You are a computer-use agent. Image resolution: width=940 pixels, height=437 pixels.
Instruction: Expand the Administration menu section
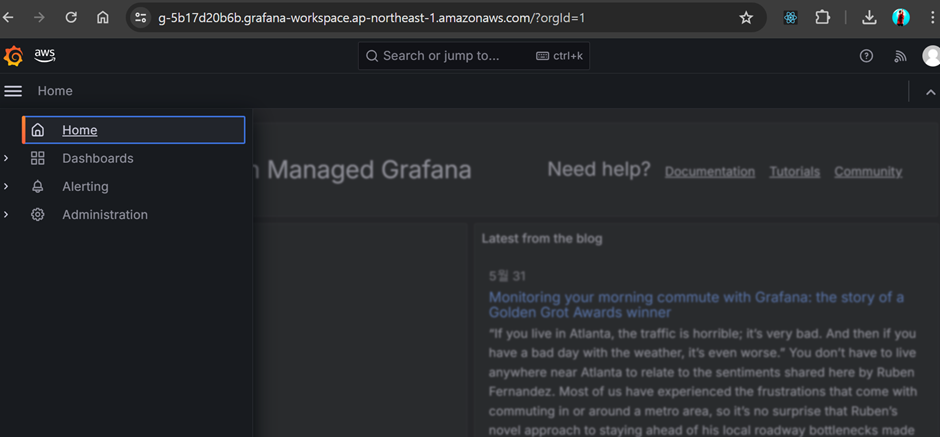(6, 215)
